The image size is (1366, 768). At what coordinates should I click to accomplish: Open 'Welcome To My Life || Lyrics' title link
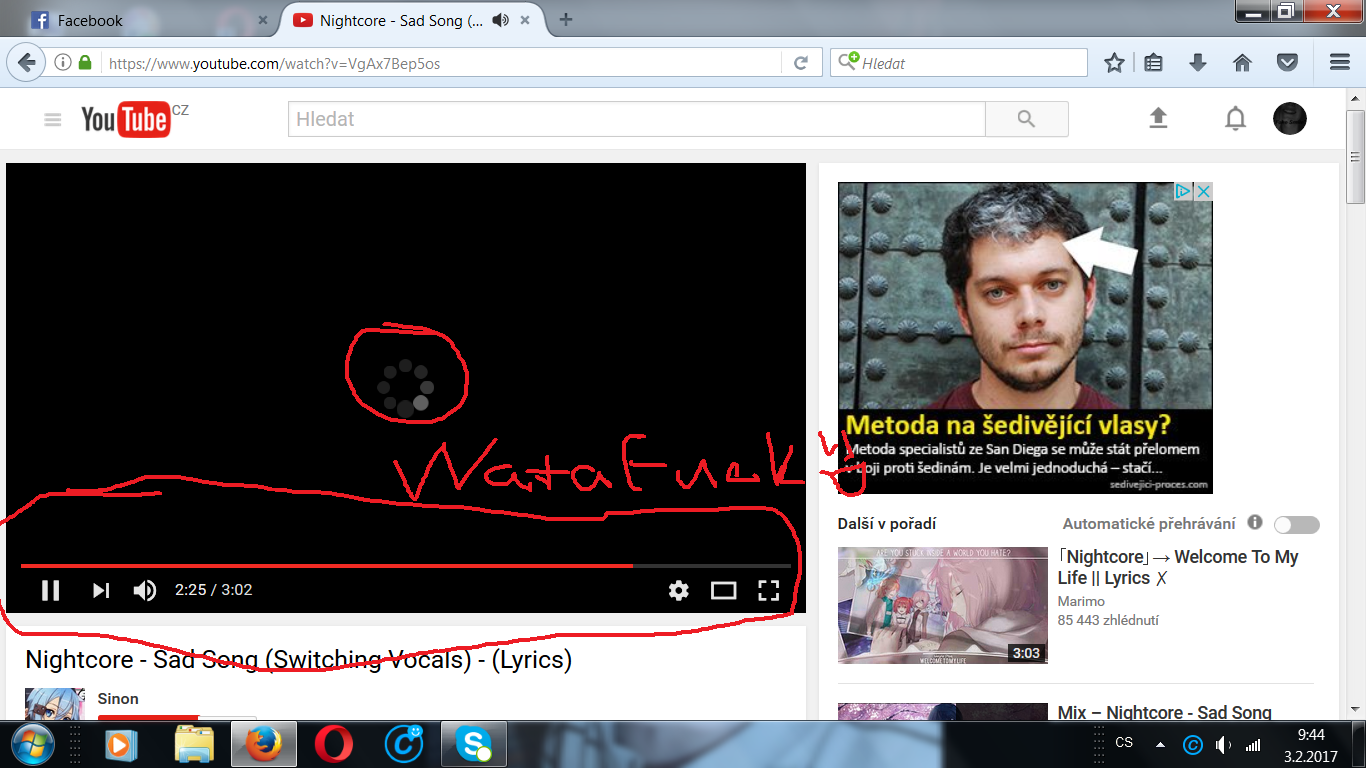(1178, 567)
